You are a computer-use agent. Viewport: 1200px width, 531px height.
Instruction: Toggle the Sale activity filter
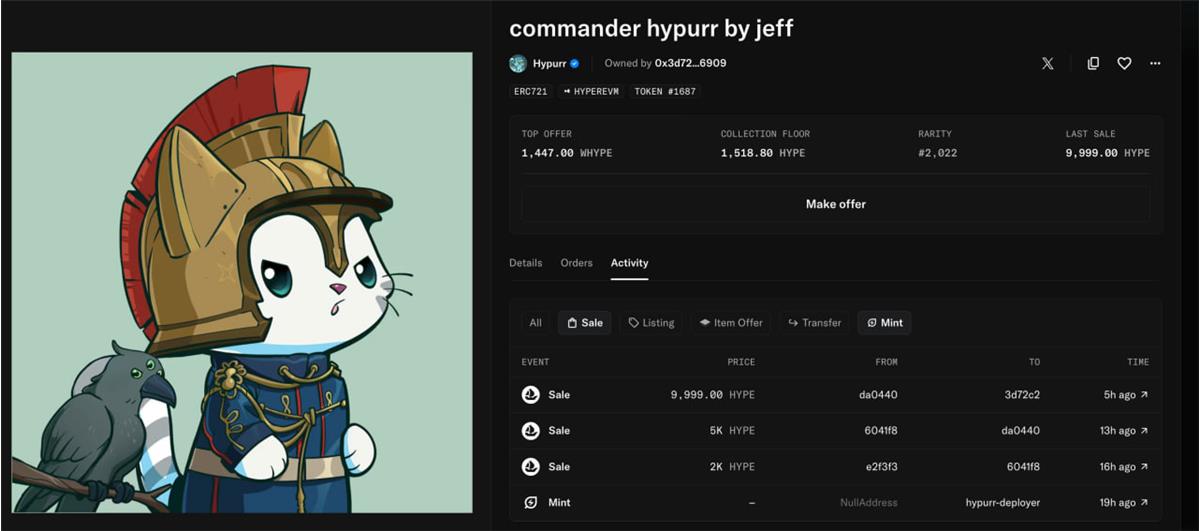tap(584, 323)
